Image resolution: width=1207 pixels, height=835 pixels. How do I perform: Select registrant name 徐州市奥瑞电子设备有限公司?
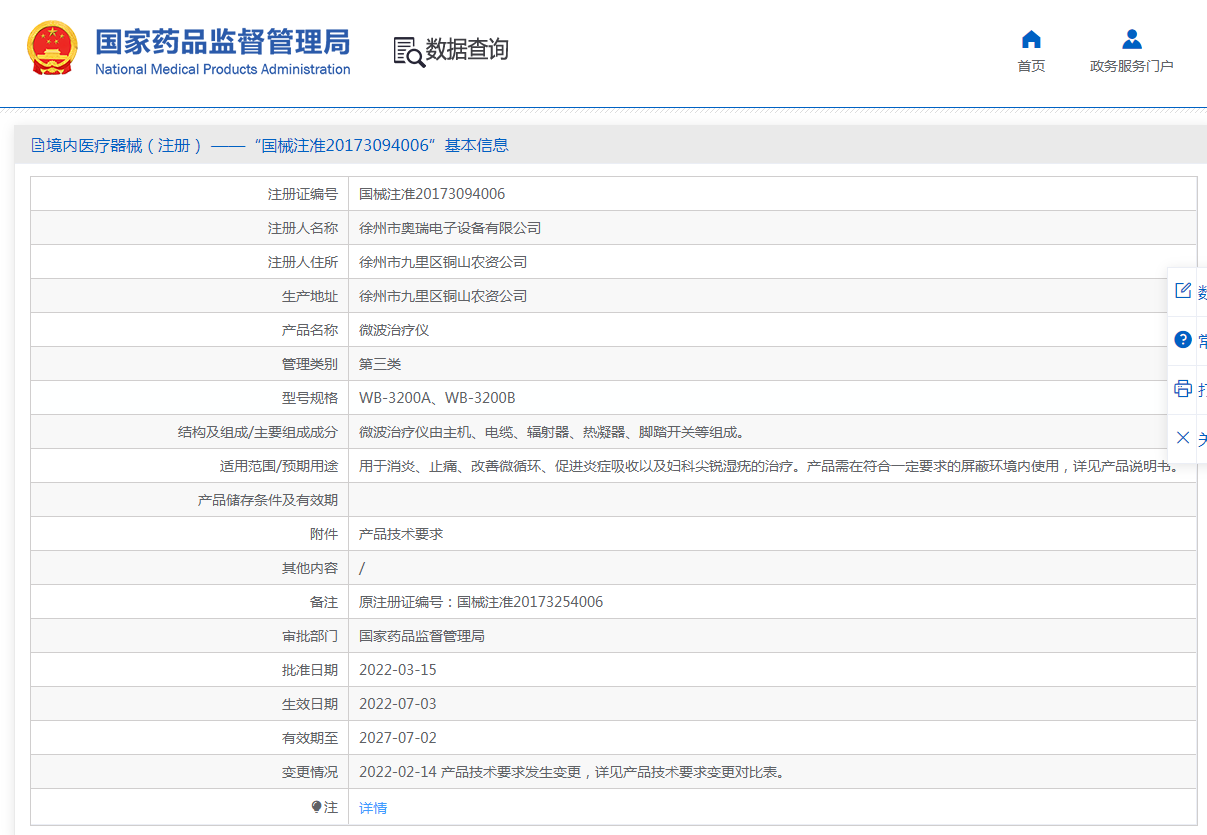[x=450, y=228]
